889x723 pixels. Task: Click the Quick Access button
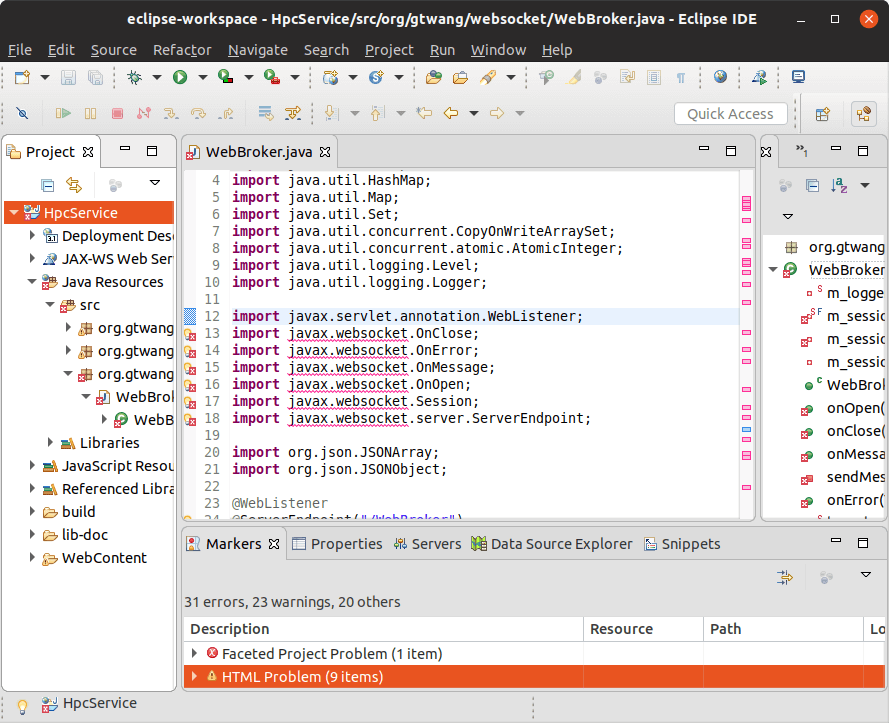pyautogui.click(x=730, y=113)
